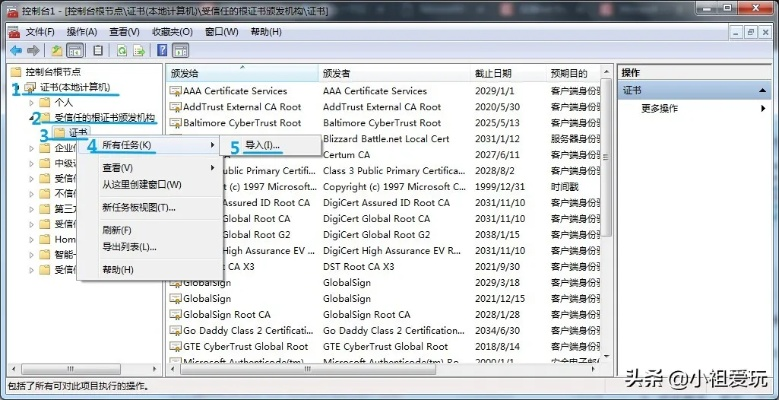779x400 pixels.
Task: Collapse the 证书 section in actions pane
Action: [x=762, y=90]
